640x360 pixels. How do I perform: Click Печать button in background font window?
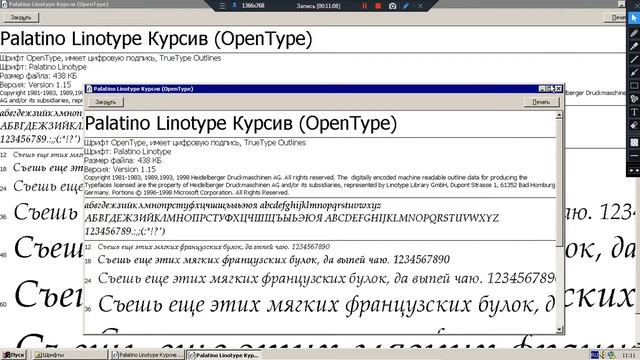[x=616, y=18]
